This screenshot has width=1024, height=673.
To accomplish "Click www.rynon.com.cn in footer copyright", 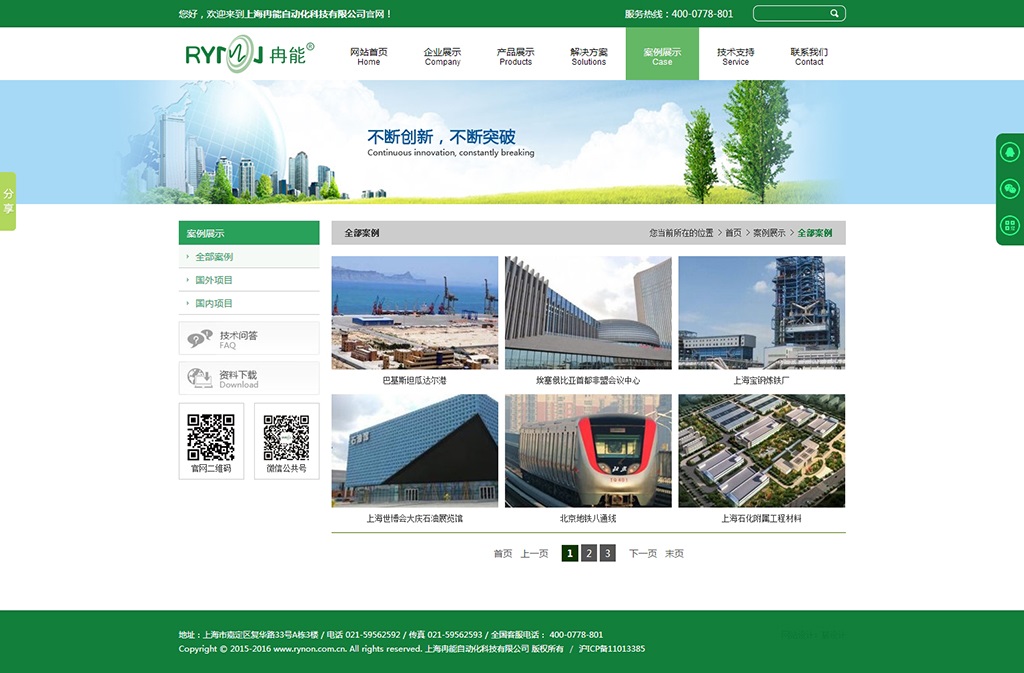I will coord(310,649).
